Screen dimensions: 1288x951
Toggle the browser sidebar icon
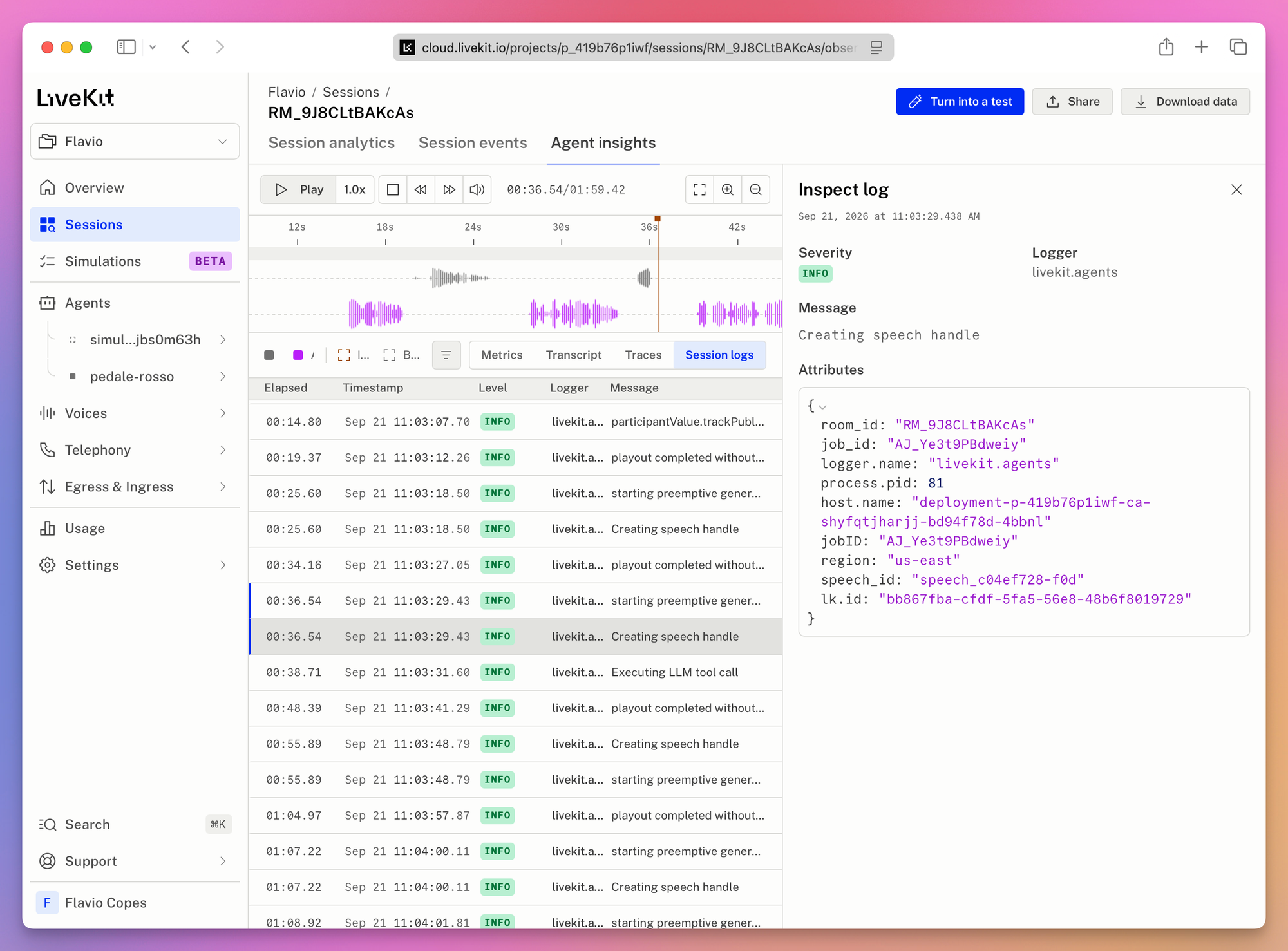[126, 47]
